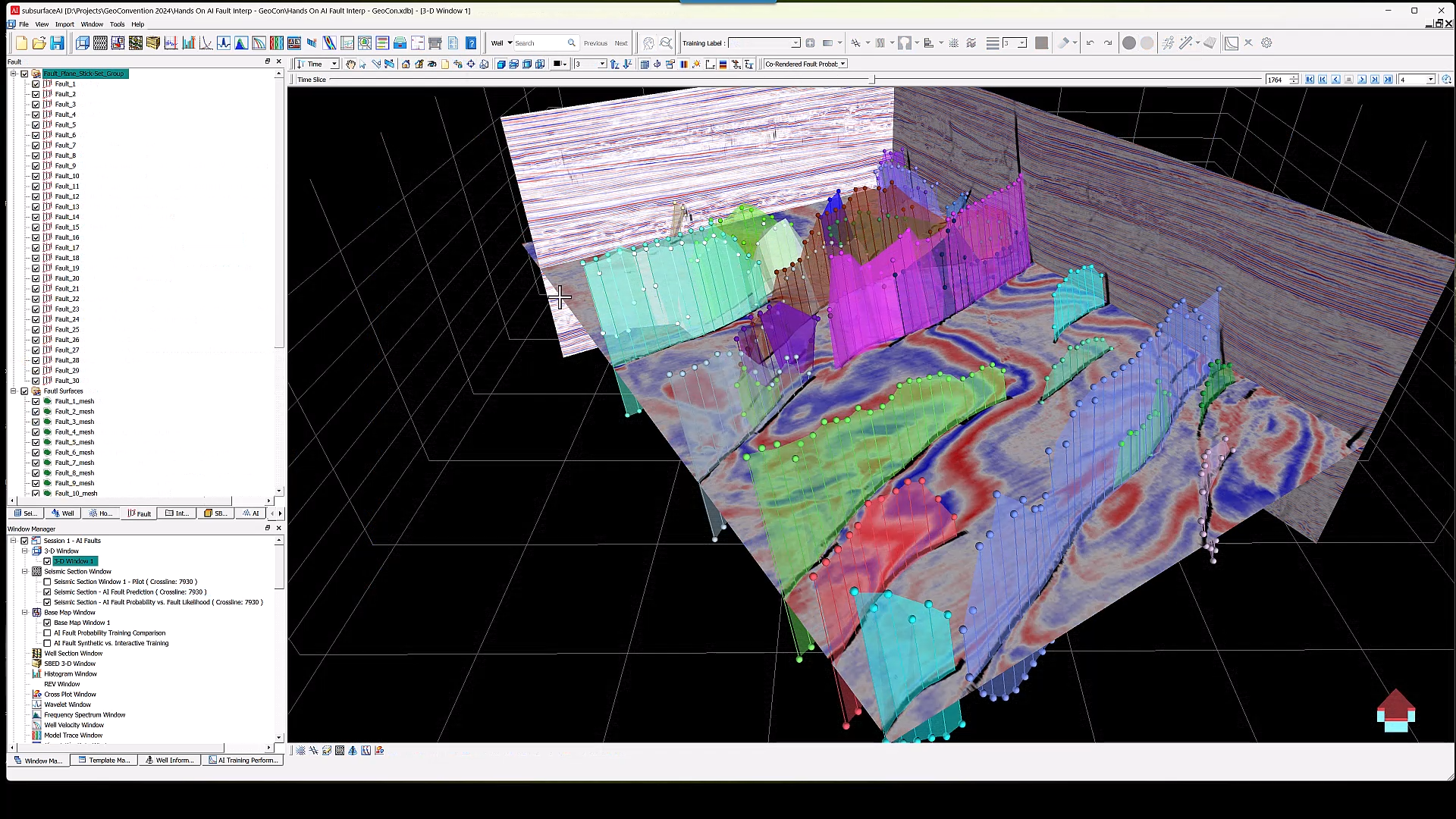Click the red house navigation cube
This screenshot has height=819, width=1456.
pyautogui.click(x=1395, y=711)
